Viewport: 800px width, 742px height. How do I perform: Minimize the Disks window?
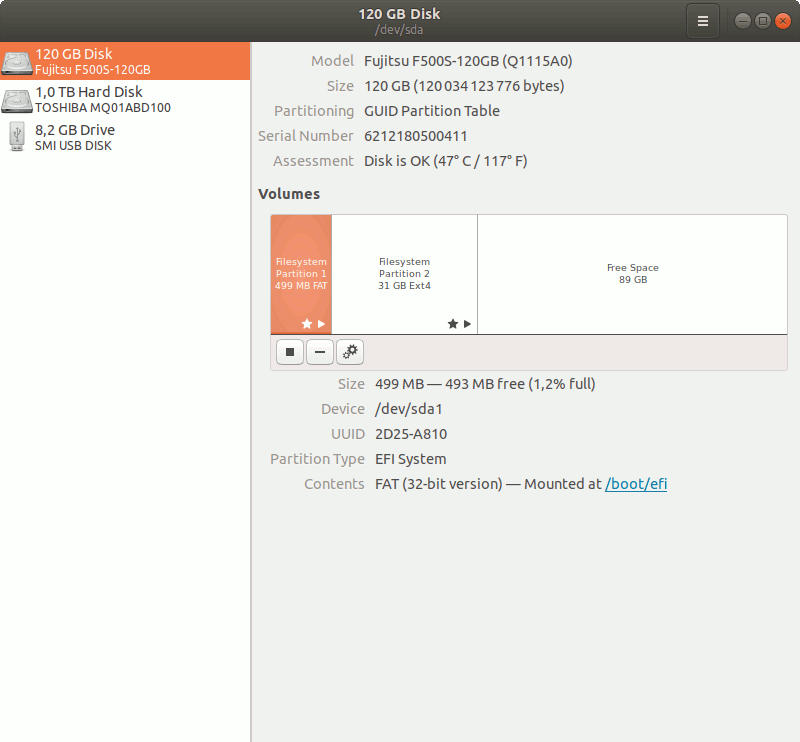(742, 21)
